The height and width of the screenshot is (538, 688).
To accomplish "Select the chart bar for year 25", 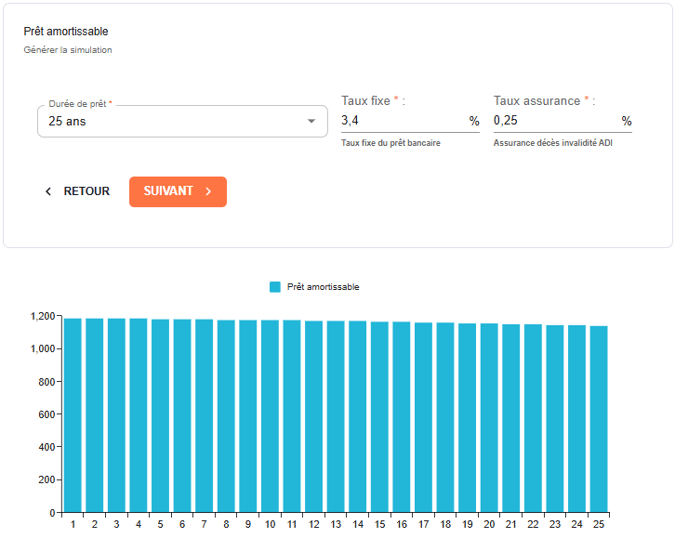I will [598, 415].
